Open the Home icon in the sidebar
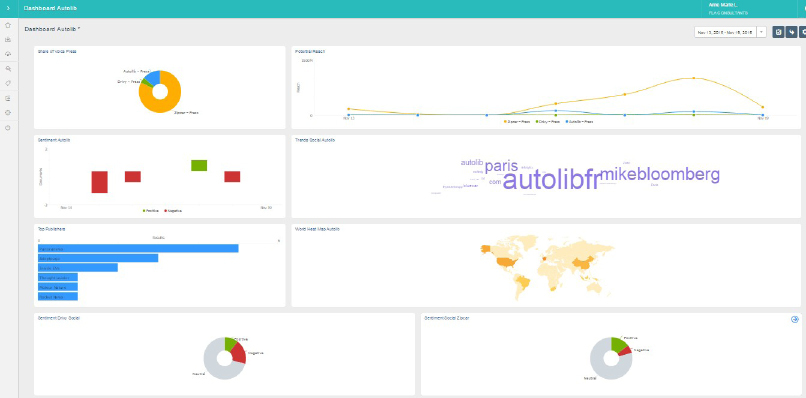This screenshot has width=806, height=398. (x=8, y=25)
